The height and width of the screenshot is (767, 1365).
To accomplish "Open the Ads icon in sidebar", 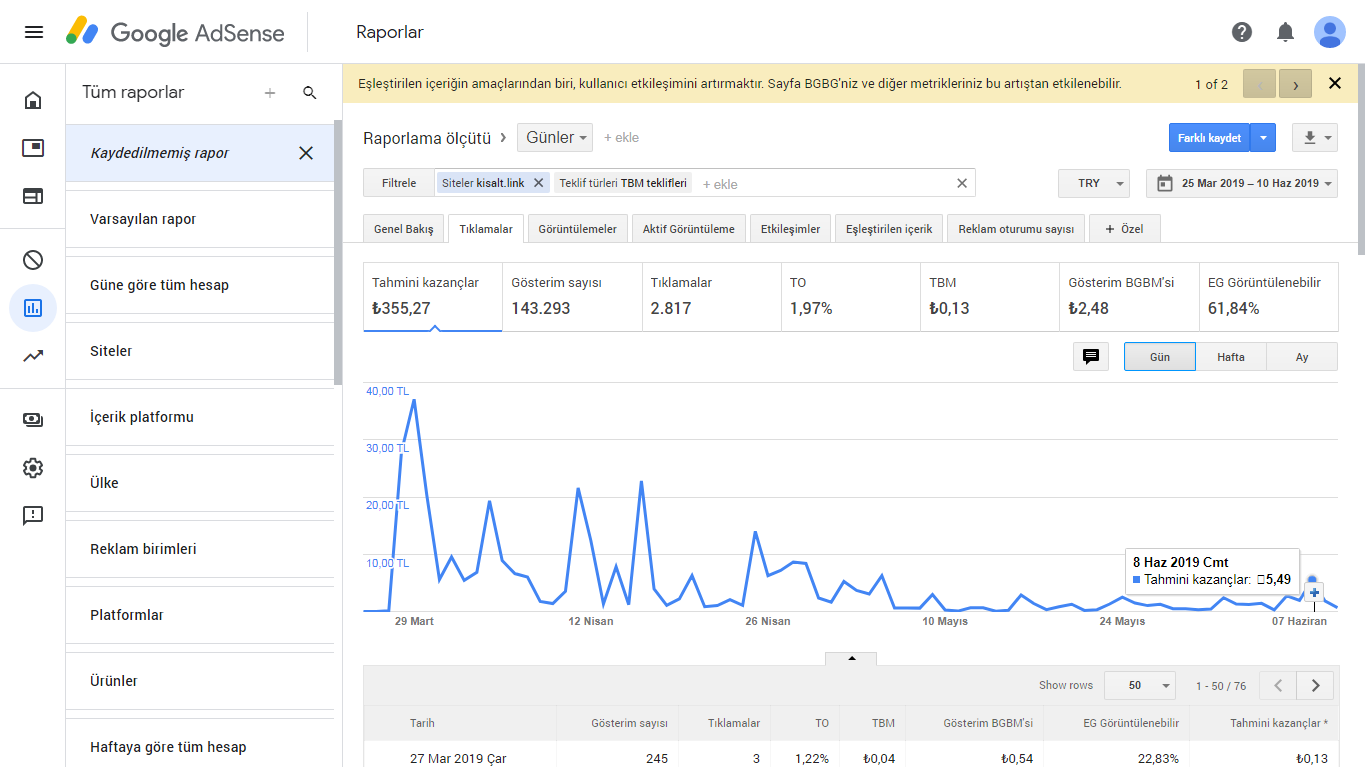I will tap(33, 148).
